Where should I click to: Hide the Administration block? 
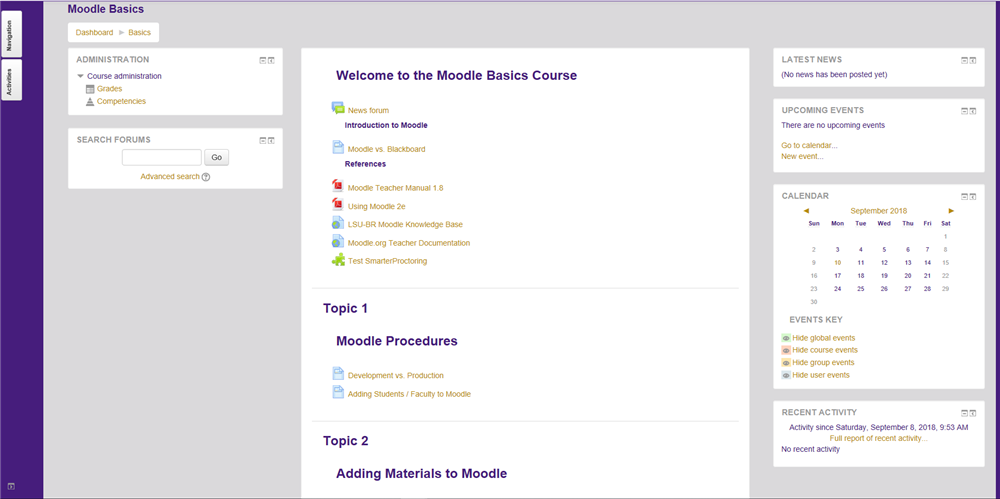pos(262,60)
